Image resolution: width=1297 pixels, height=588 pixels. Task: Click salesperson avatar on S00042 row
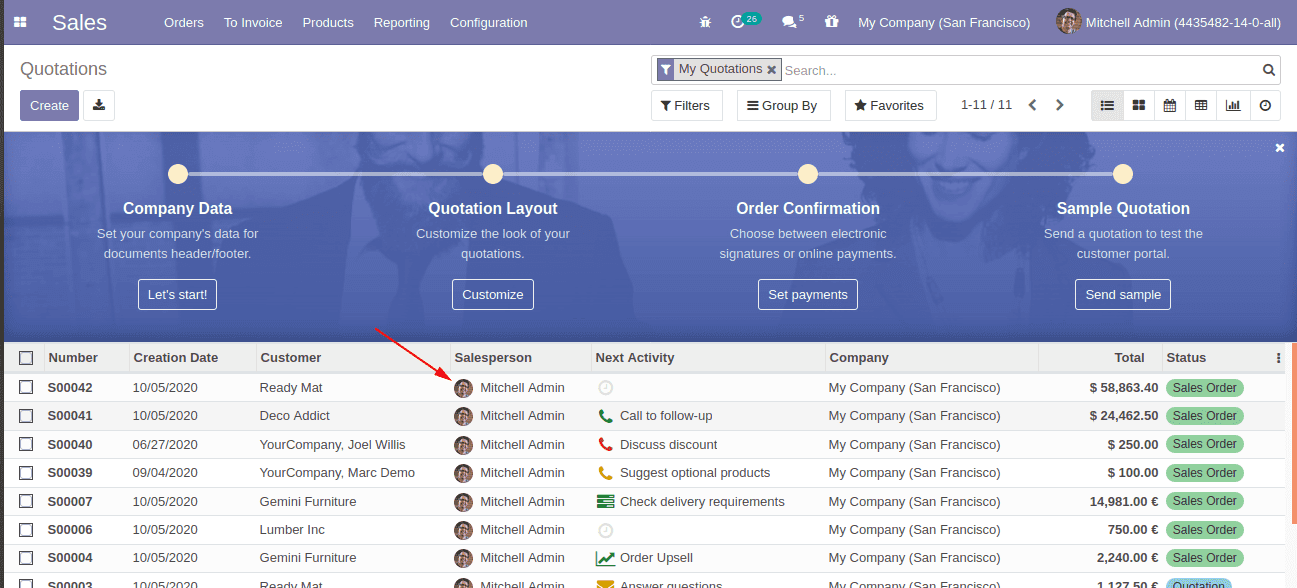click(x=463, y=388)
